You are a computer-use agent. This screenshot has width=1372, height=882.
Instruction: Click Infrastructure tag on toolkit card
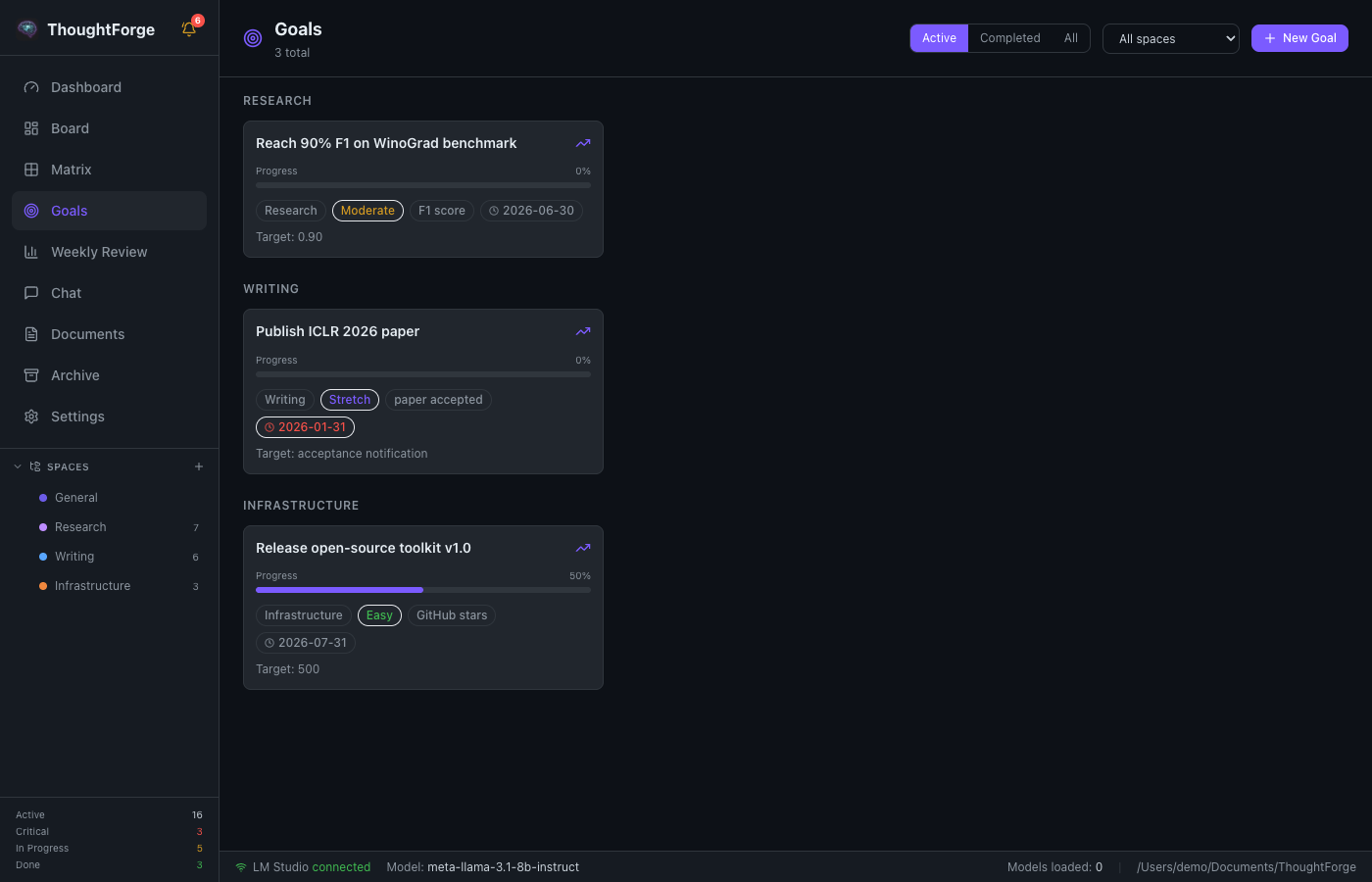(304, 615)
